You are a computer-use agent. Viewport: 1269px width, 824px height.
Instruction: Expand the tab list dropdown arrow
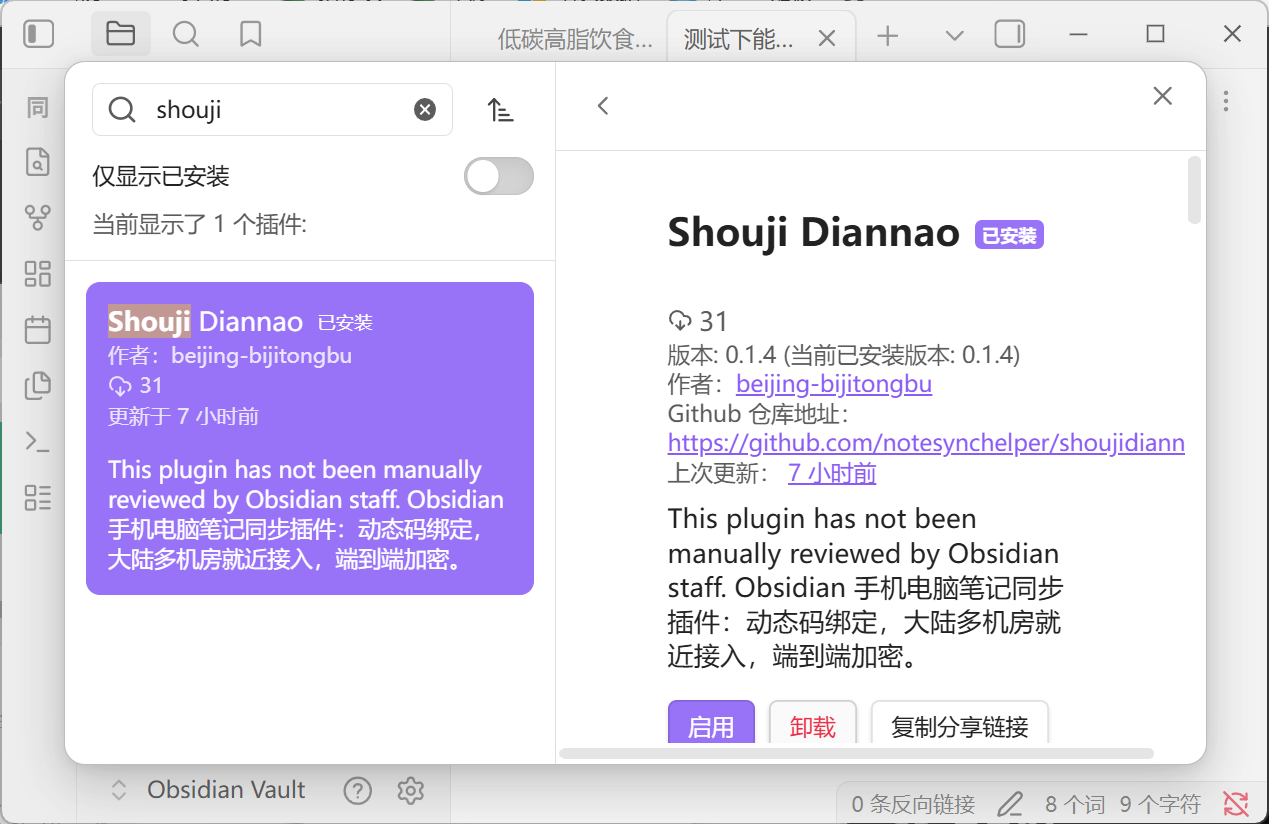pyautogui.click(x=954, y=36)
